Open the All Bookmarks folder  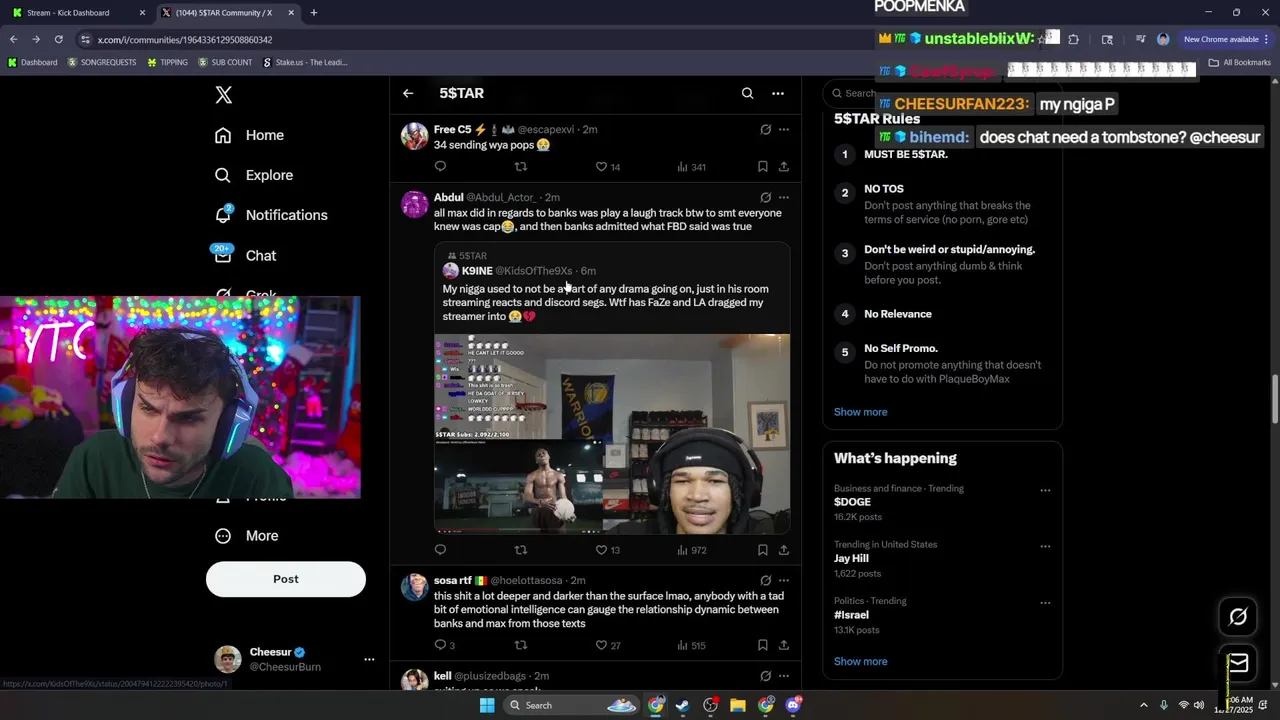click(x=1240, y=62)
